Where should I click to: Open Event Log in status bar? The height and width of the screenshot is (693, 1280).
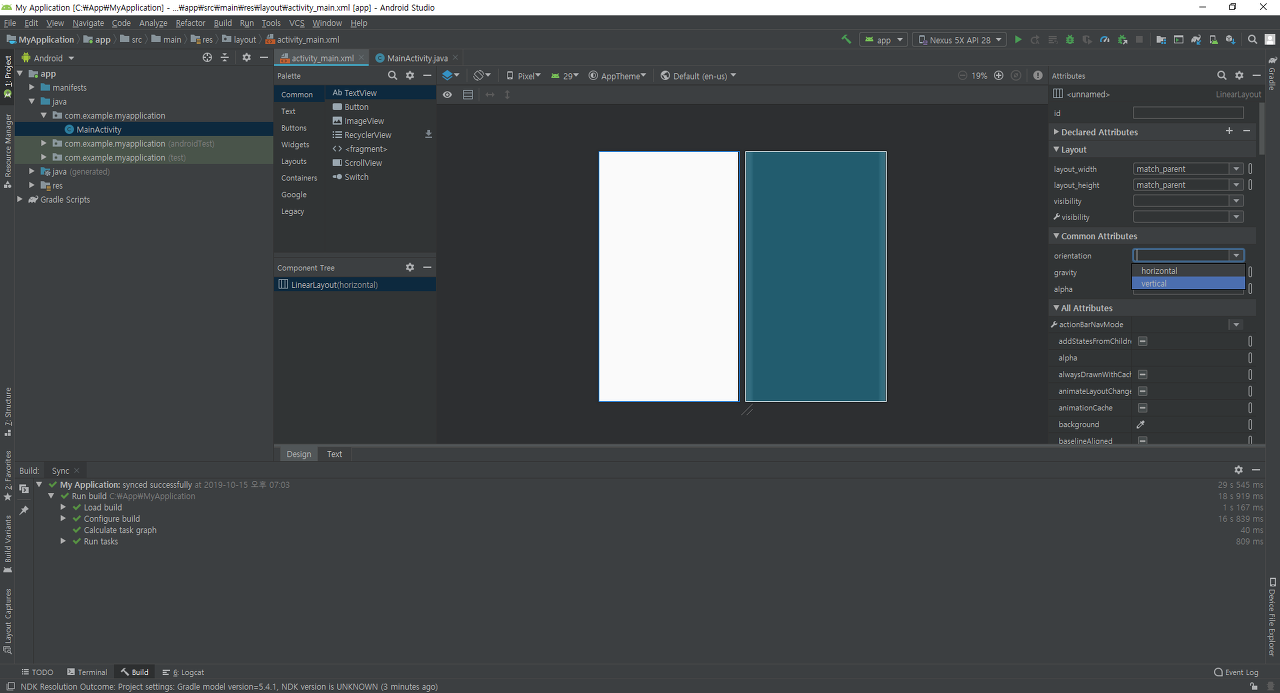click(x=1236, y=673)
